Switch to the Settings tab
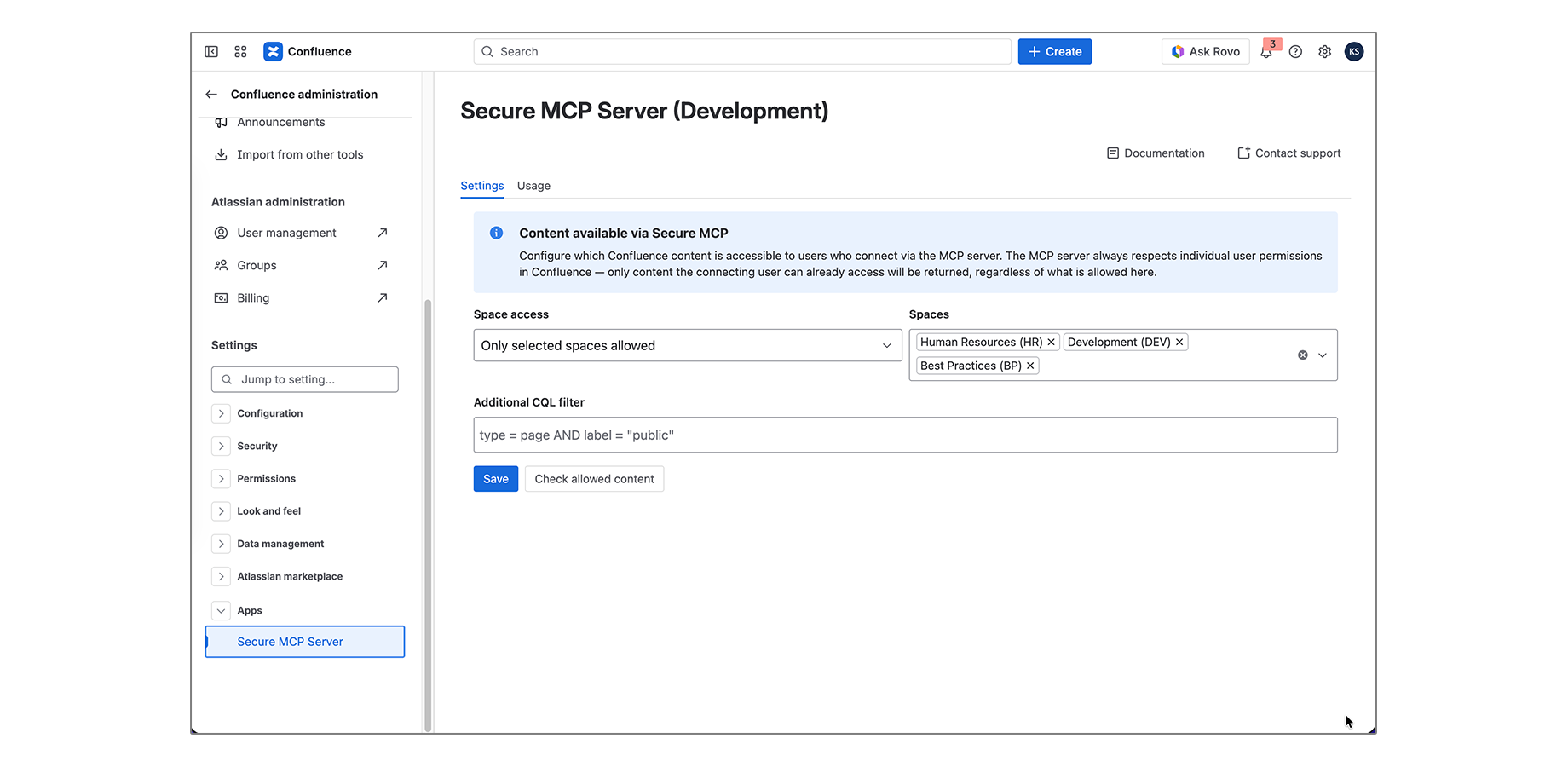The width and height of the screenshot is (1568, 767). [x=482, y=186]
